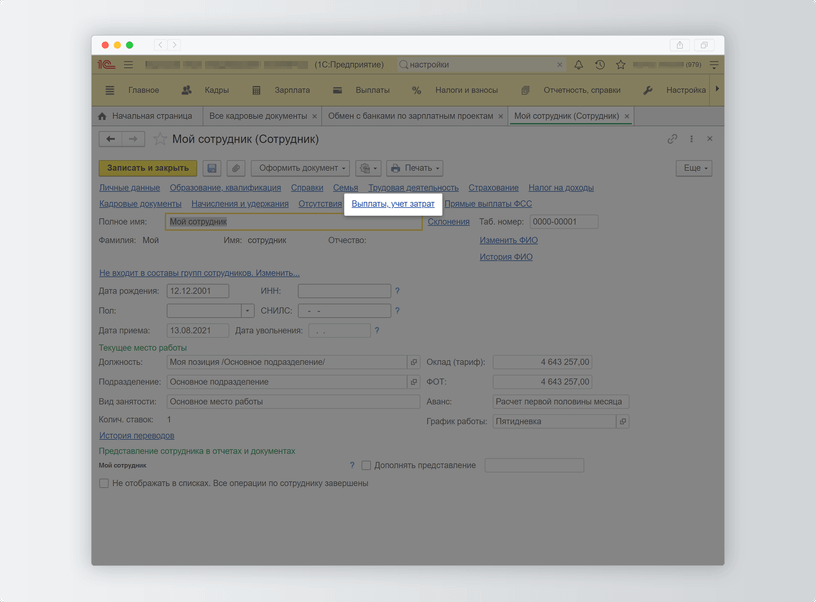Click Записать и закрыть button
816x602 pixels.
pos(148,168)
